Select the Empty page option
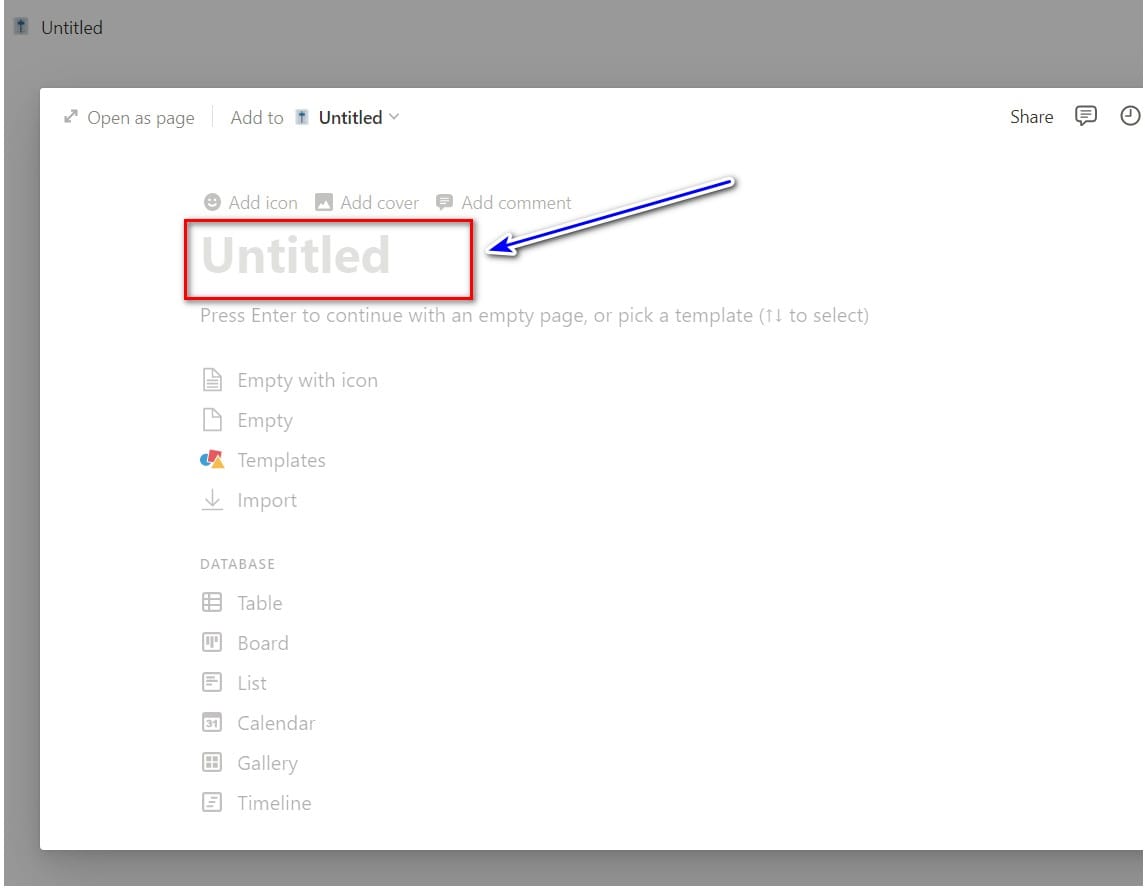This screenshot has width=1145, height=891. 247,420
